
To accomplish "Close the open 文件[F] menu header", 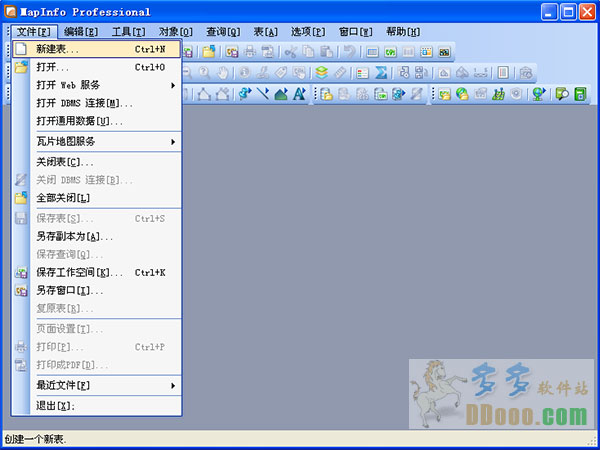I will click(34, 31).
